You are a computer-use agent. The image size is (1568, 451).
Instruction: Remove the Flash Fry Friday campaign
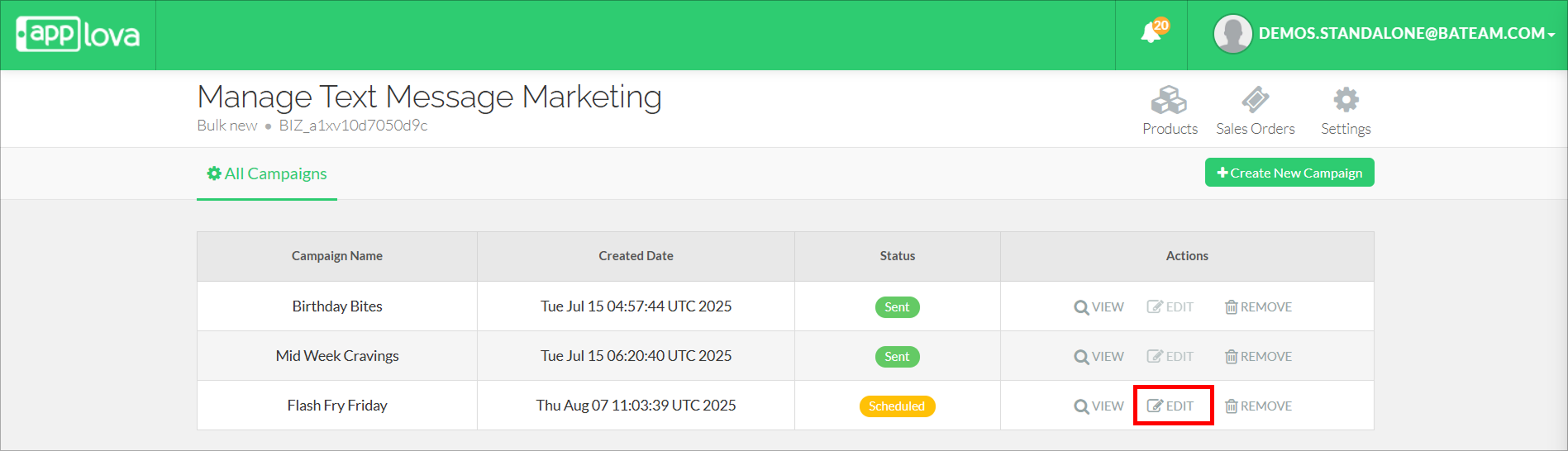pyautogui.click(x=1258, y=406)
